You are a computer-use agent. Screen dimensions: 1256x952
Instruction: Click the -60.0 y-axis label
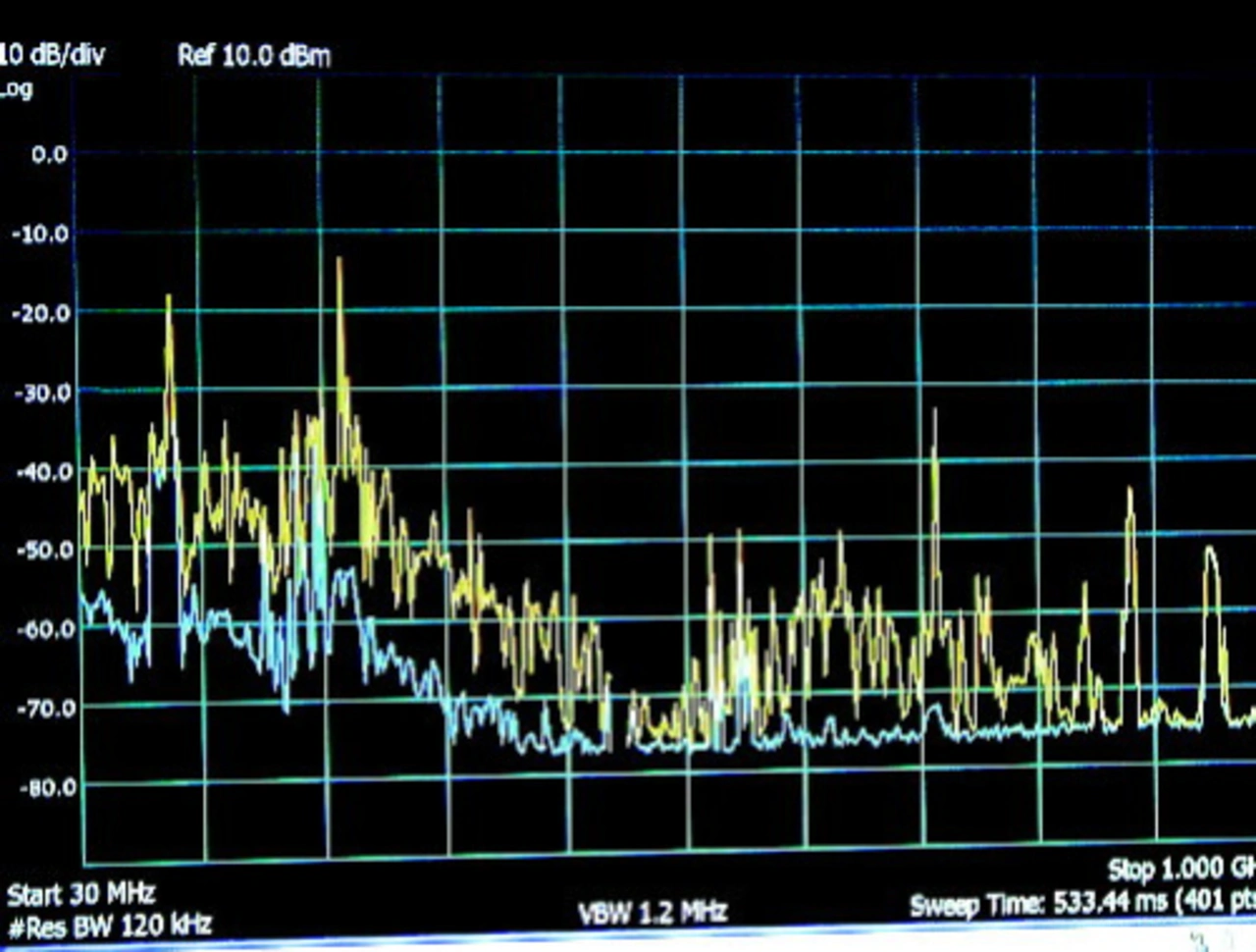44,628
